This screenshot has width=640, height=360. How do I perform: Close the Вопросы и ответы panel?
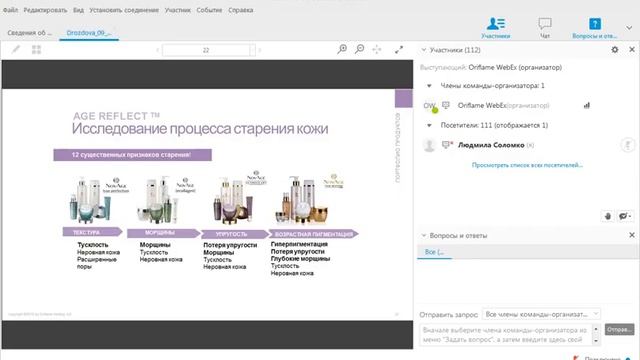632,235
